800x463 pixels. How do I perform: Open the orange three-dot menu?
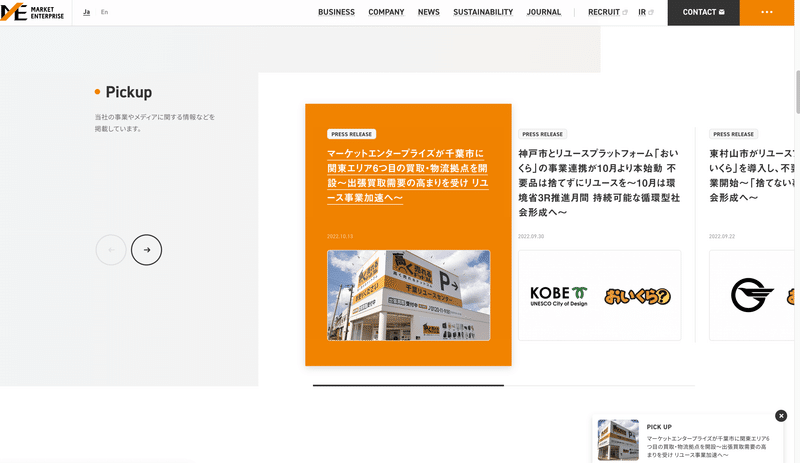(x=767, y=12)
